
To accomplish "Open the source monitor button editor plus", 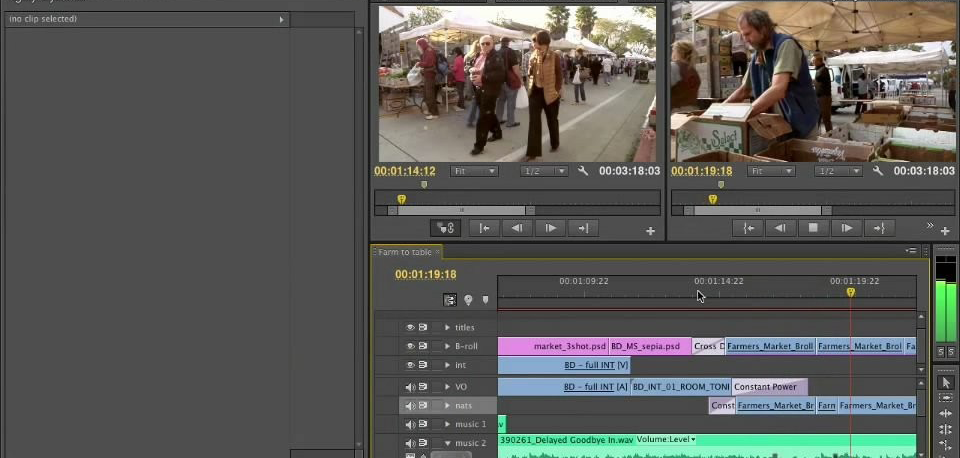I will tap(650, 231).
